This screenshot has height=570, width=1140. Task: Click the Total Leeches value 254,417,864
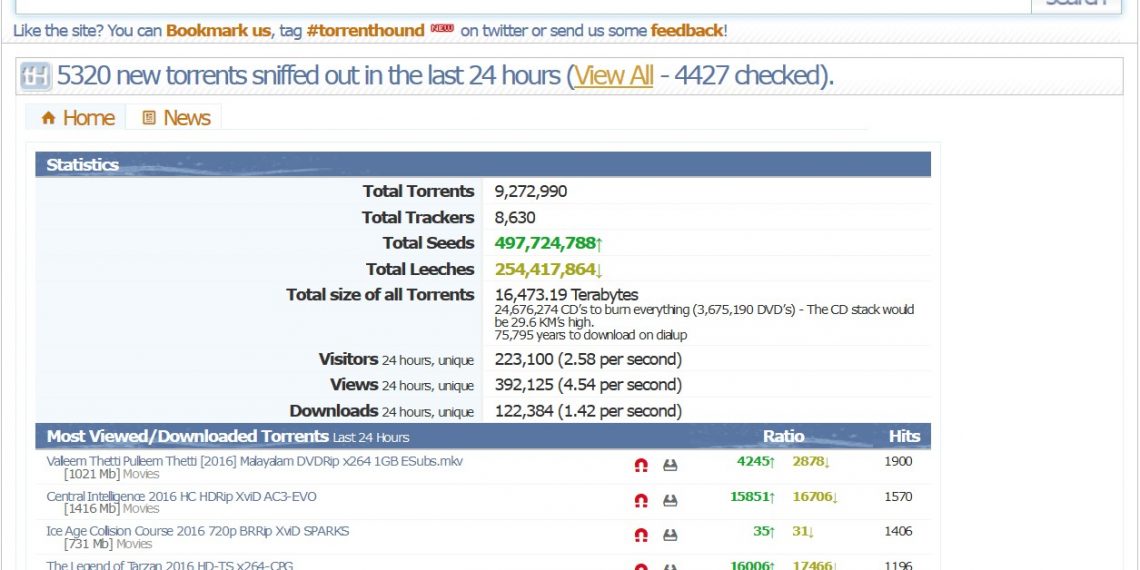[x=549, y=269]
